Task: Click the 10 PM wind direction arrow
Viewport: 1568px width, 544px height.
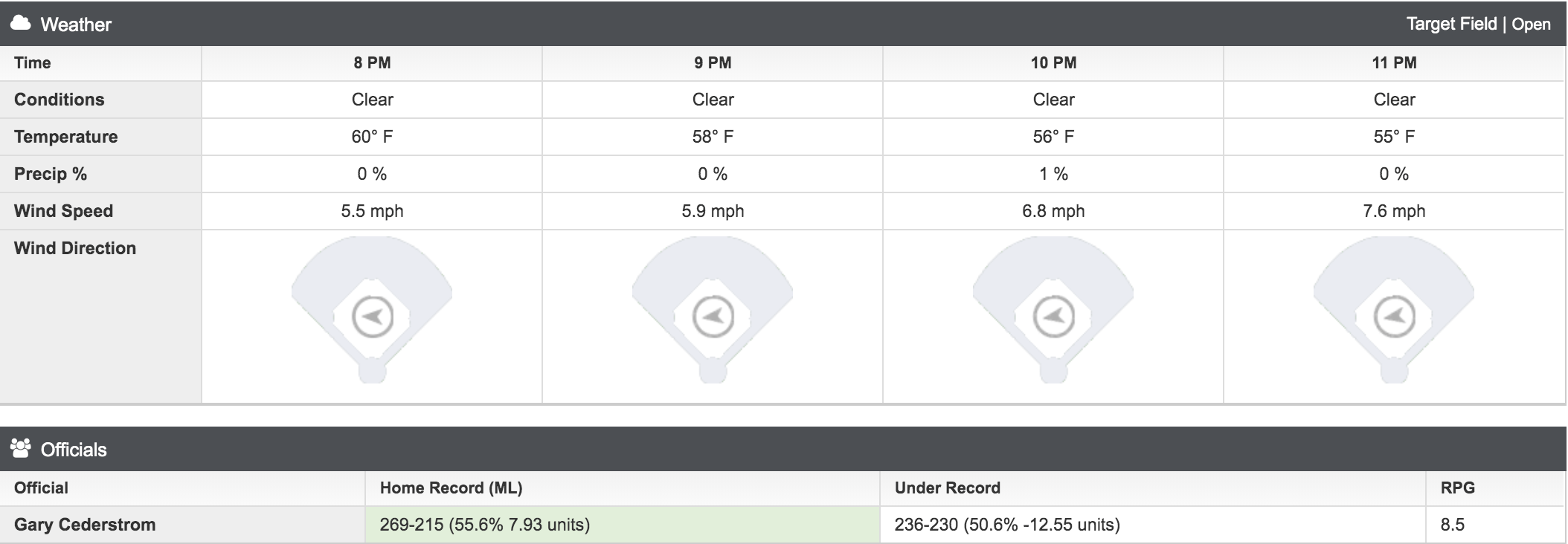Action: [x=1053, y=318]
